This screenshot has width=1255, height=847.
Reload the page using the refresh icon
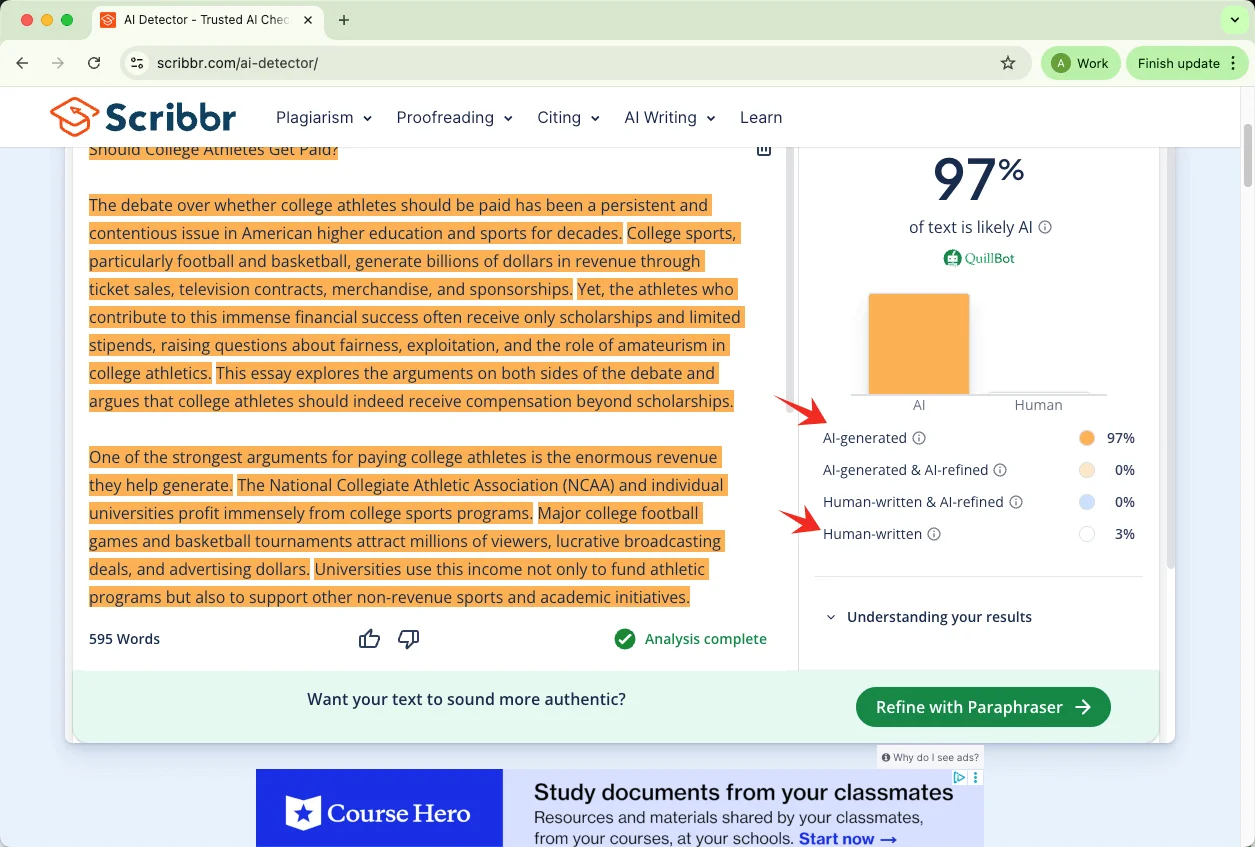pyautogui.click(x=94, y=63)
